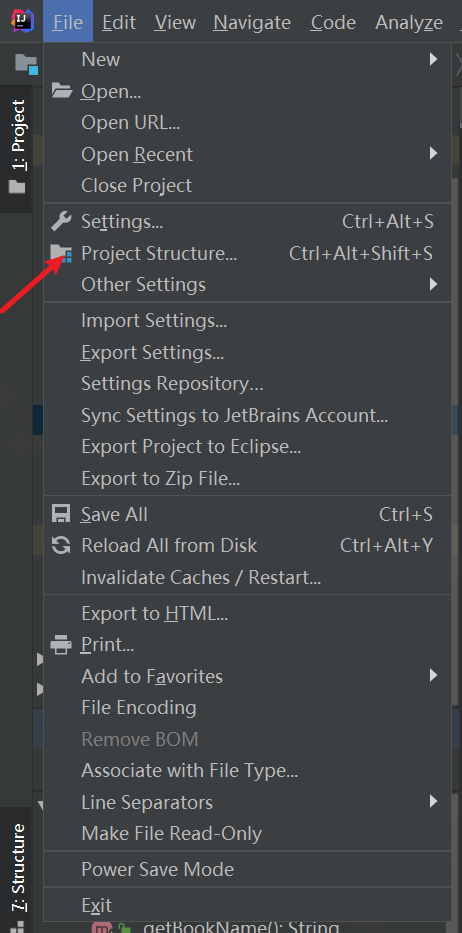Open the 7: Structure tool window tab
Image resolution: width=462 pixels, height=933 pixels.
click(x=18, y=868)
